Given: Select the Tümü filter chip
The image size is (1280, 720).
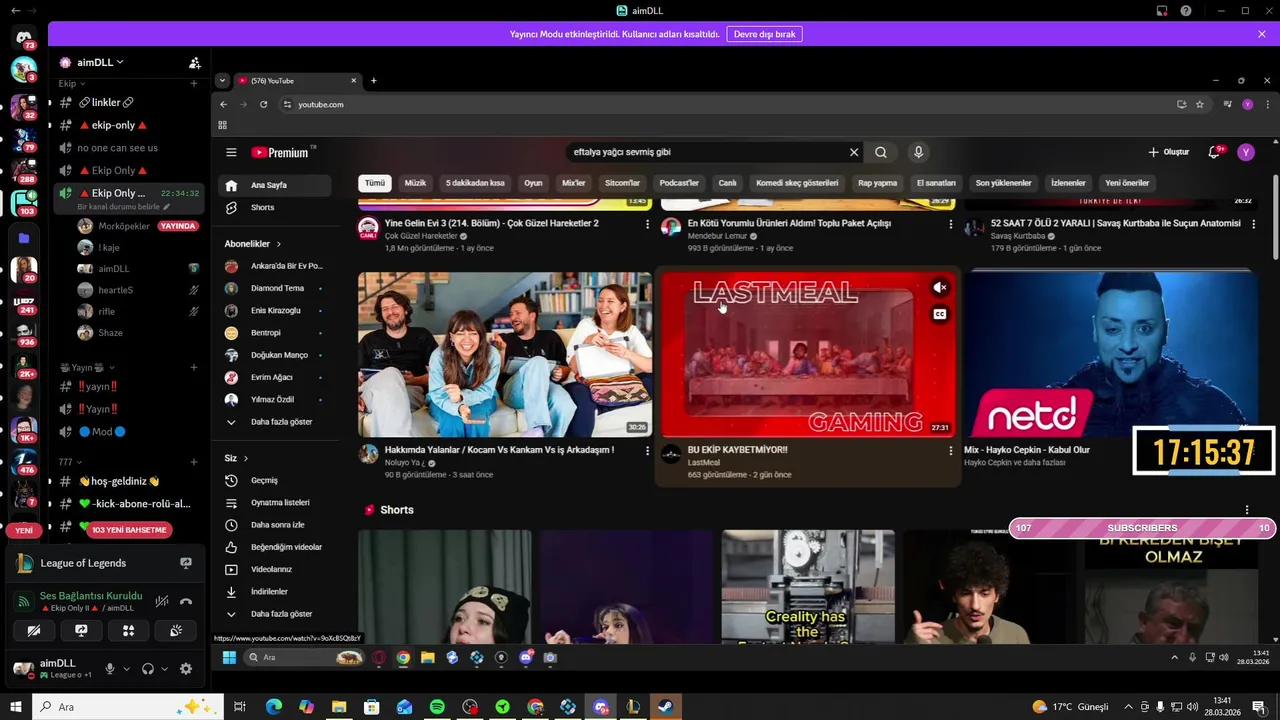Looking at the screenshot, I should click(x=375, y=183).
